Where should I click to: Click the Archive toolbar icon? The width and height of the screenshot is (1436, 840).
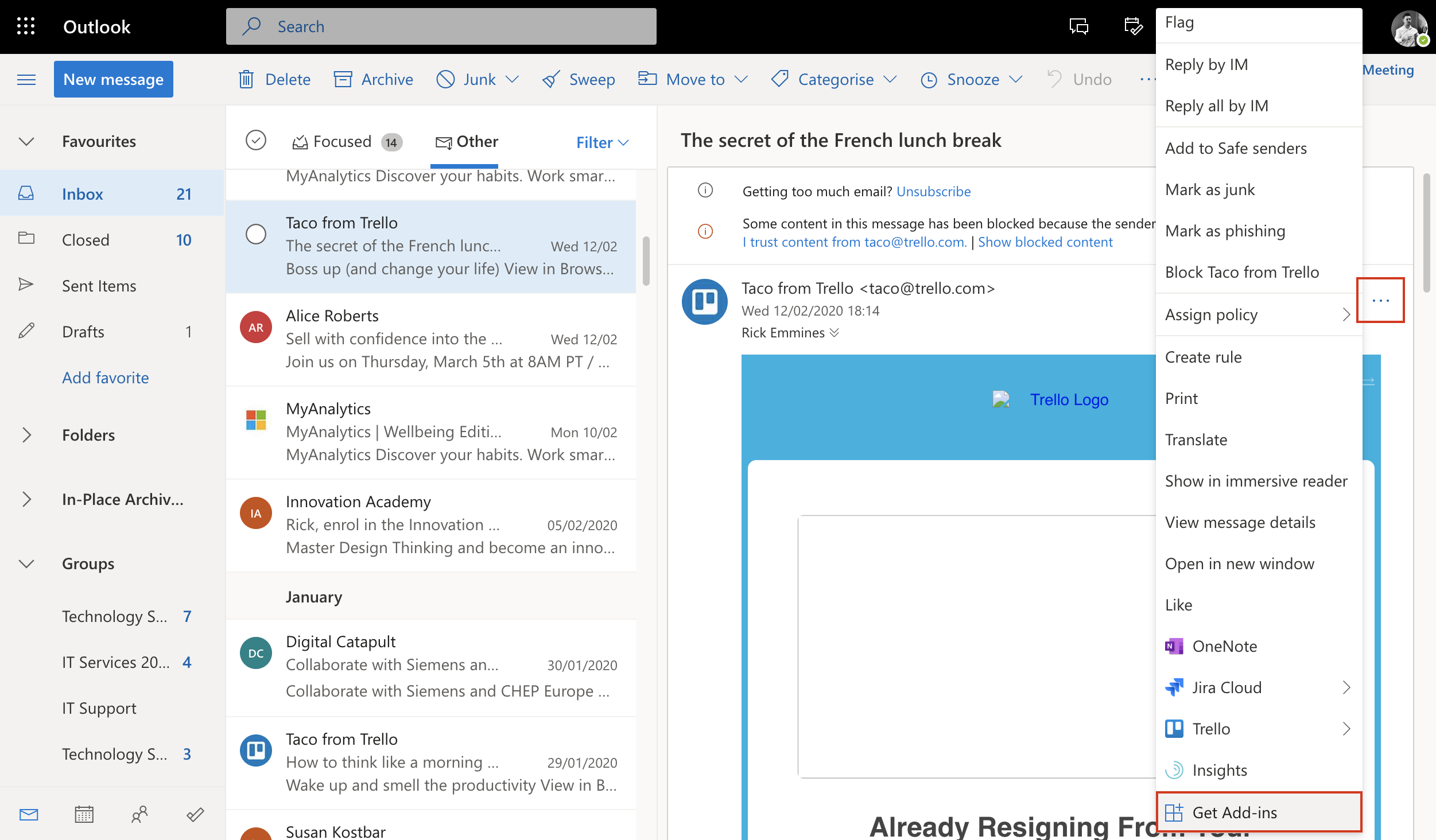343,79
